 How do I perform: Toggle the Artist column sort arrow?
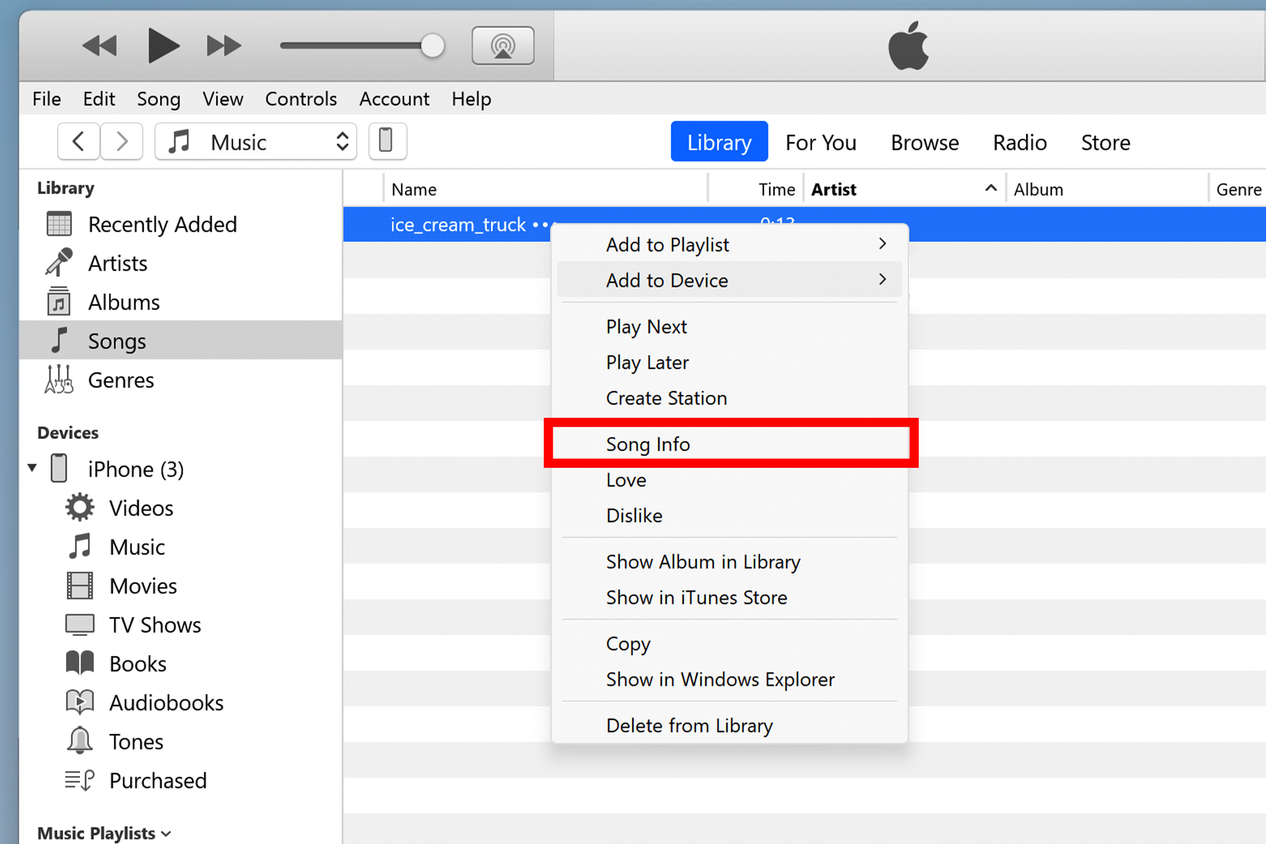coord(990,188)
